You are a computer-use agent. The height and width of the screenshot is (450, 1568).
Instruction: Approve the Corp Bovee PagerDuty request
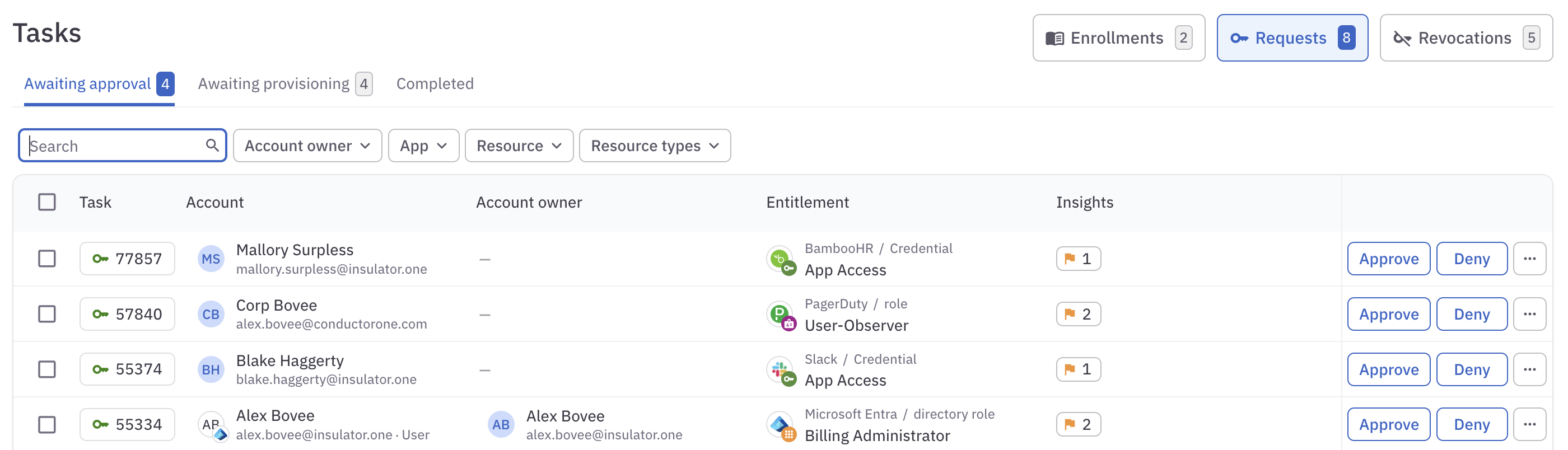coord(1388,315)
